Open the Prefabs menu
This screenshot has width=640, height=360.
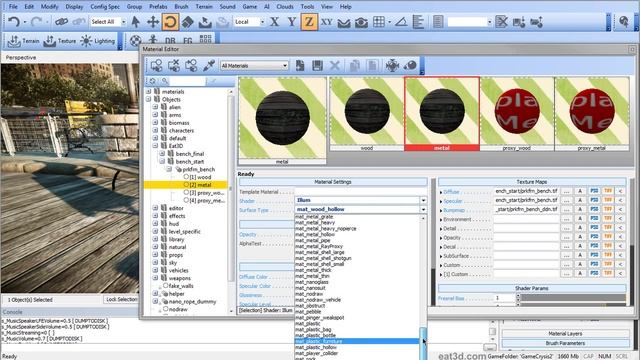coord(158,7)
